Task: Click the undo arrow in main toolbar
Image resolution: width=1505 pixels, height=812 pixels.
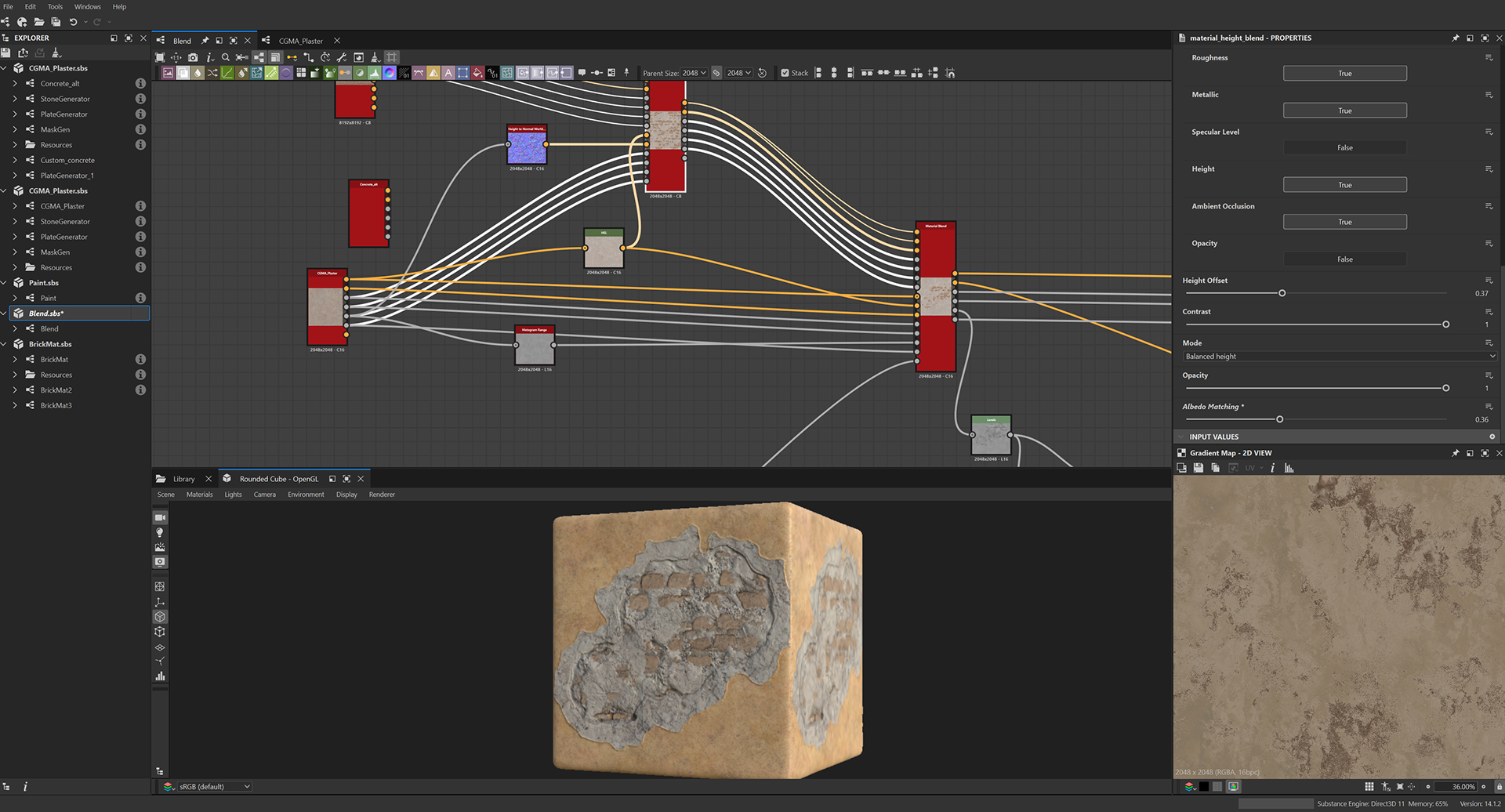Action: coord(73,22)
